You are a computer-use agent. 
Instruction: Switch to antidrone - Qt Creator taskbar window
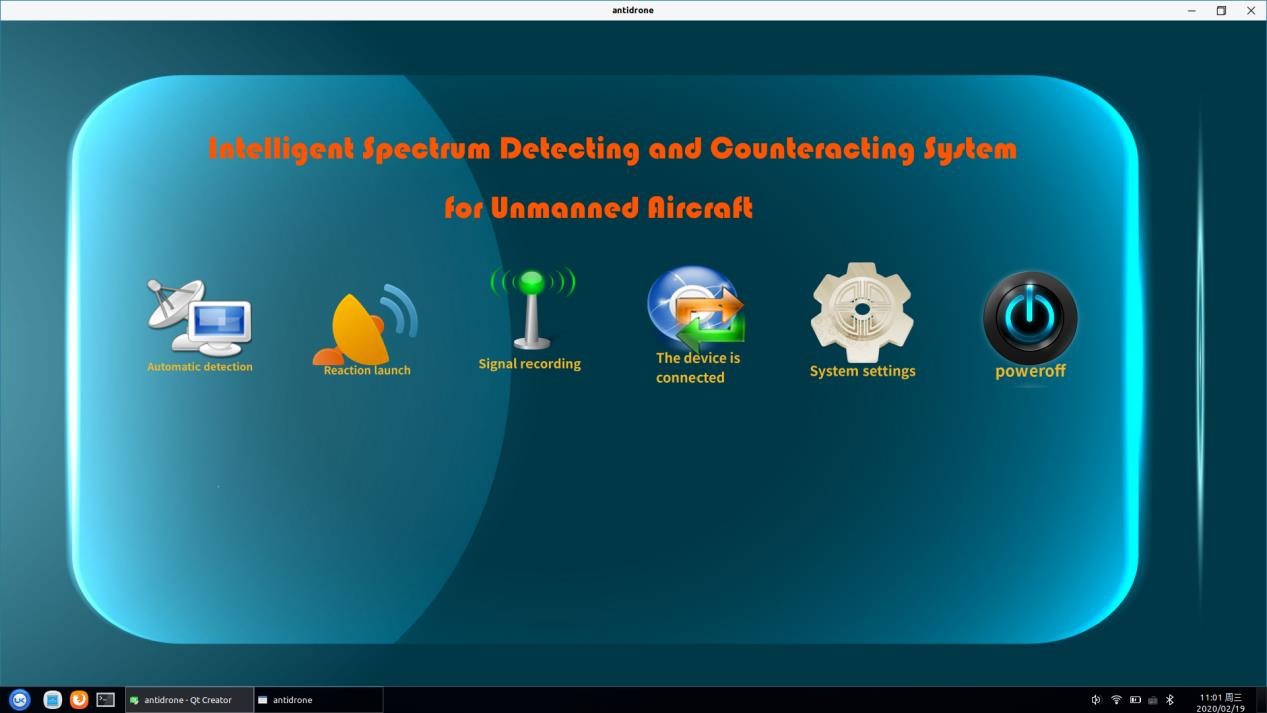tap(188, 700)
